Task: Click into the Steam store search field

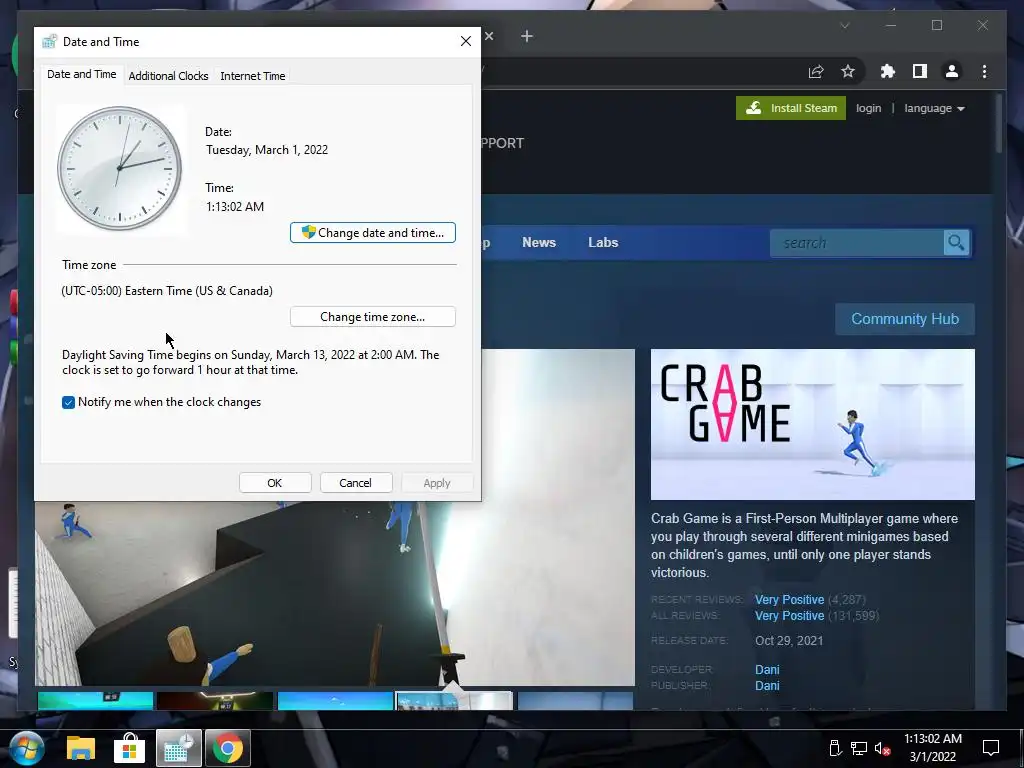Action: (857, 242)
